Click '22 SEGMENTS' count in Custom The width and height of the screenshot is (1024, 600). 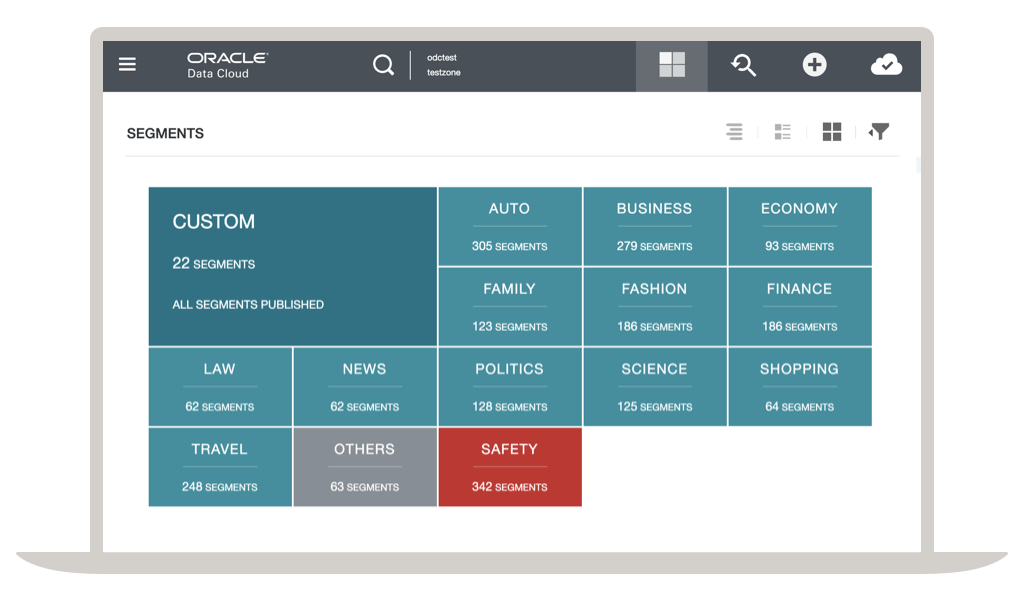[214, 263]
